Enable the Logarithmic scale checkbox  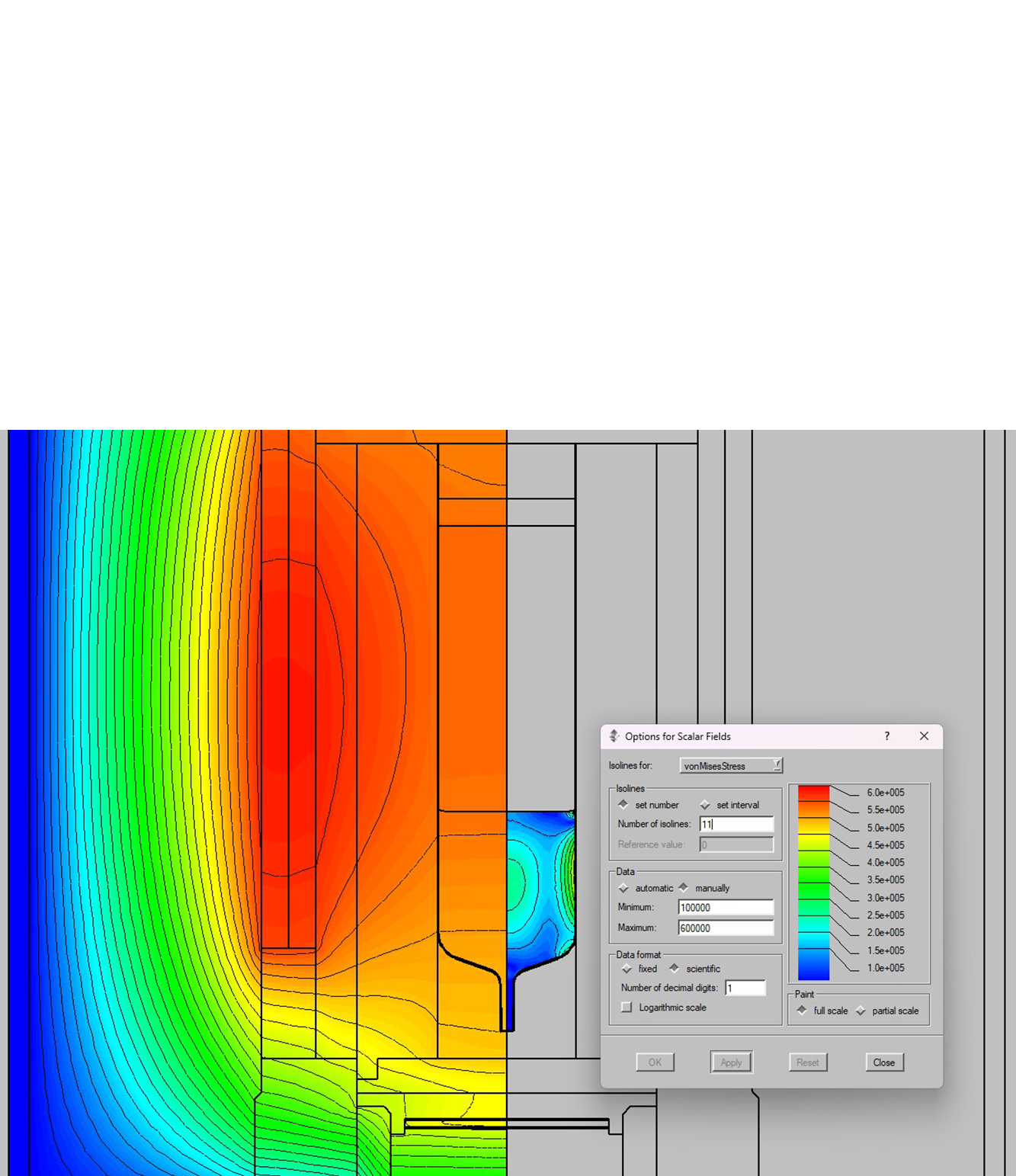tap(627, 1008)
